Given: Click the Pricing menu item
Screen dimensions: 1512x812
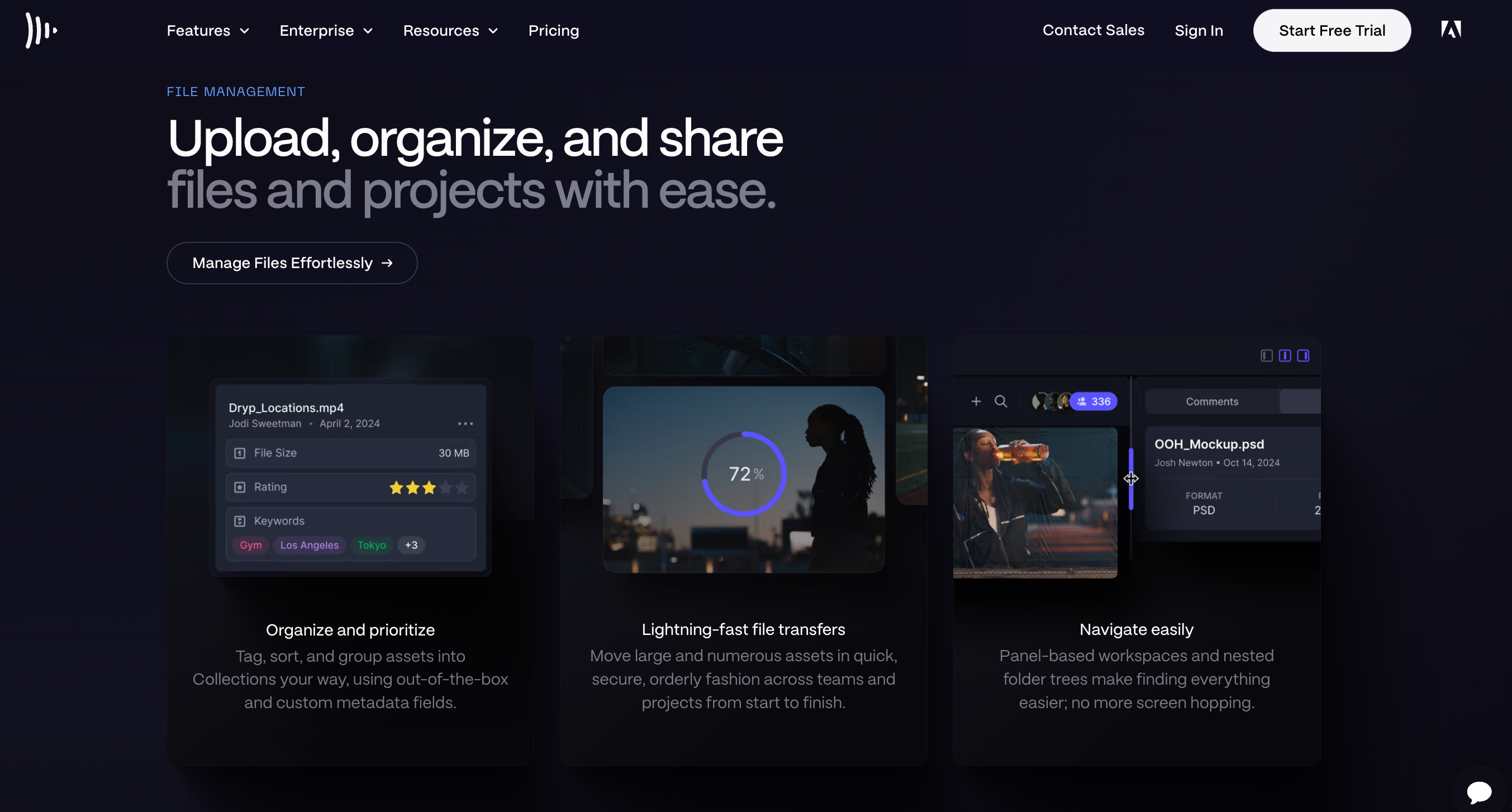Looking at the screenshot, I should pyautogui.click(x=553, y=30).
